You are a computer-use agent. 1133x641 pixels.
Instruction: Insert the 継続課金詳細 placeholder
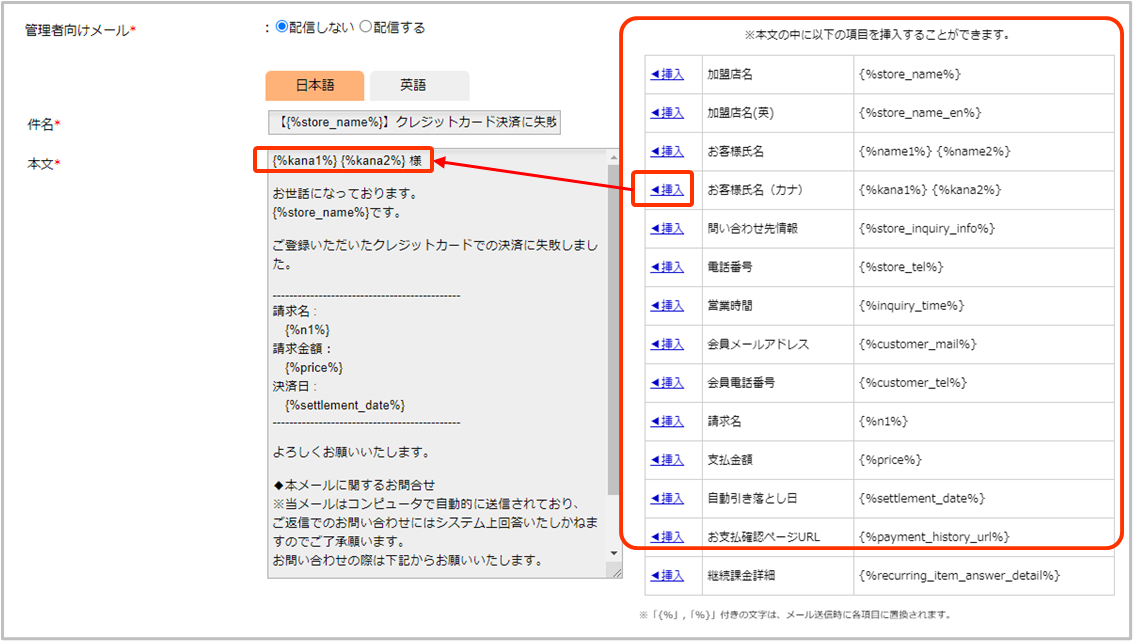point(667,575)
